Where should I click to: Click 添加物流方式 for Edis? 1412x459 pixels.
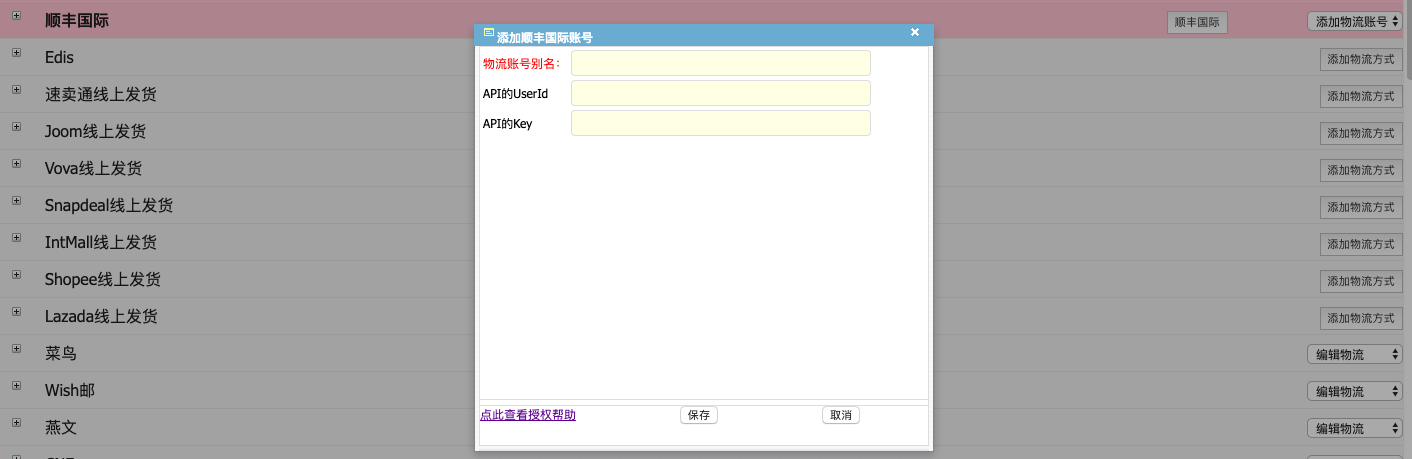point(1361,59)
